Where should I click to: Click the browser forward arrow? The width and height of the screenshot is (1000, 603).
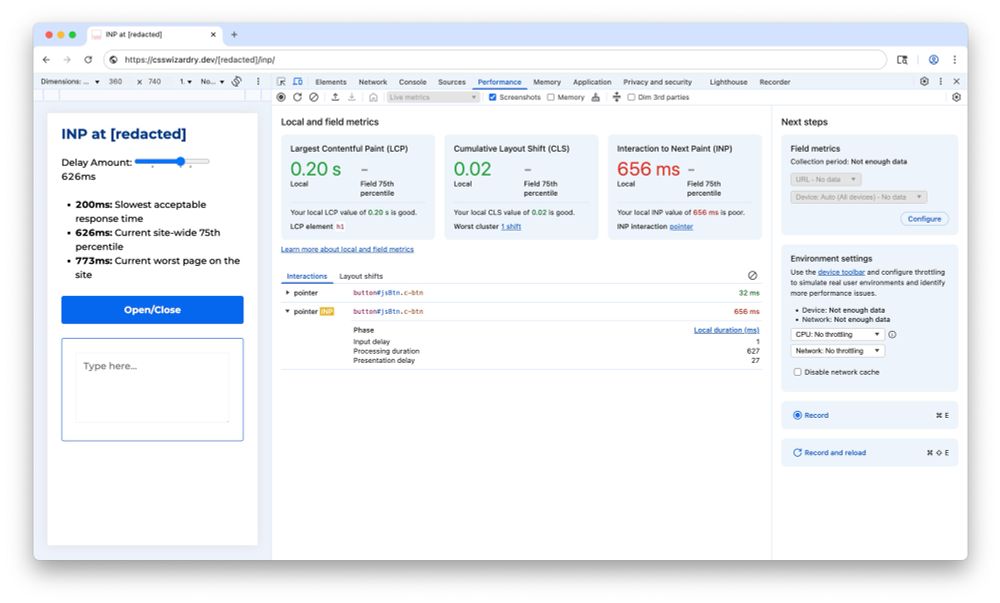point(67,59)
